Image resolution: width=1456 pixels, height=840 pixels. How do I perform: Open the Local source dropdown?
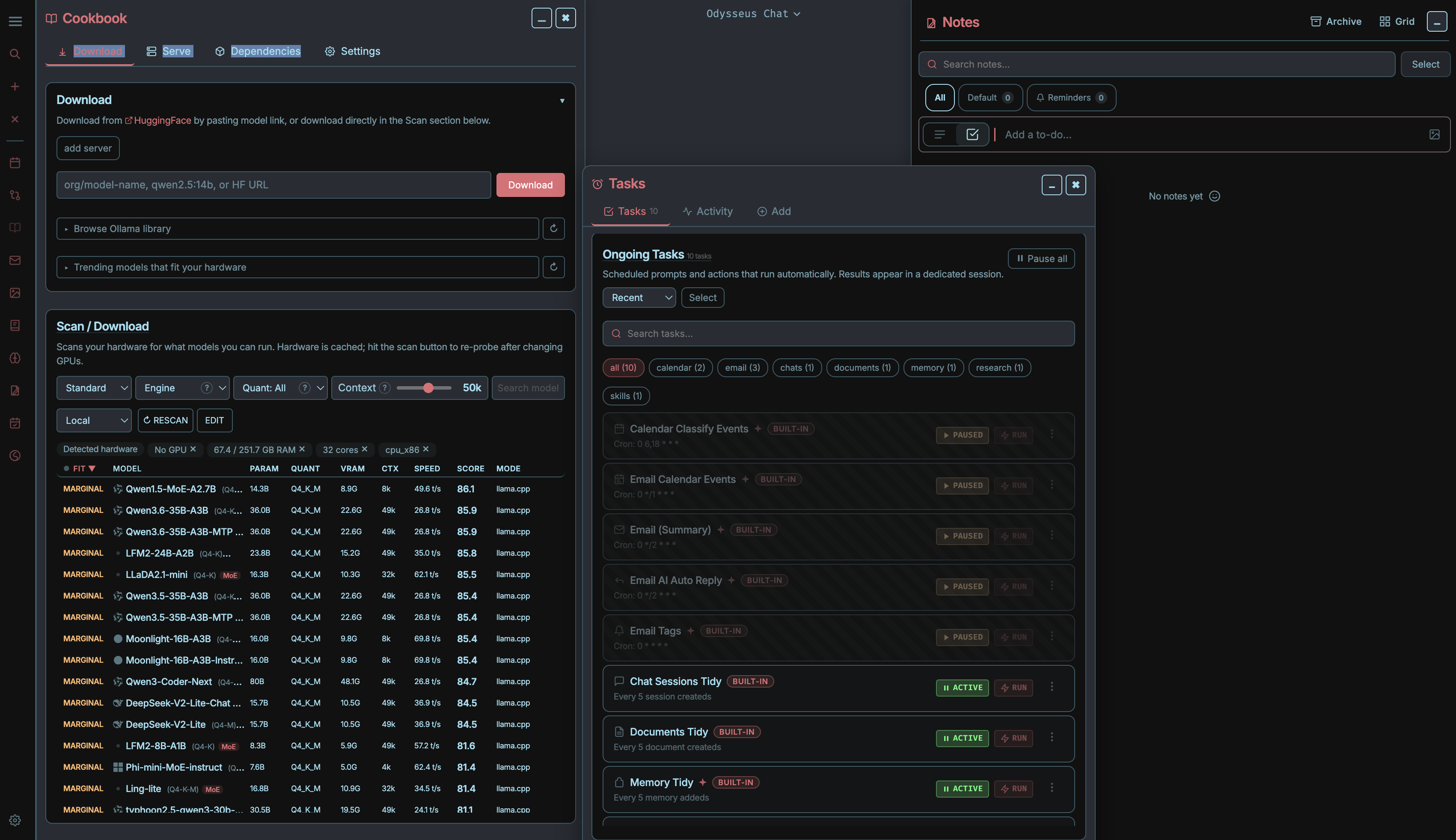(x=94, y=420)
